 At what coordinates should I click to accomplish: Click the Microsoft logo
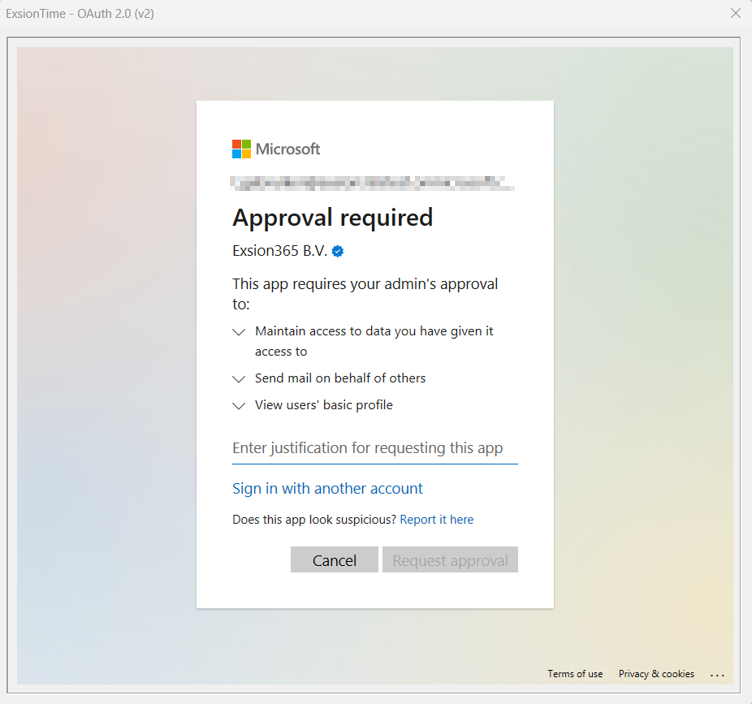(276, 149)
